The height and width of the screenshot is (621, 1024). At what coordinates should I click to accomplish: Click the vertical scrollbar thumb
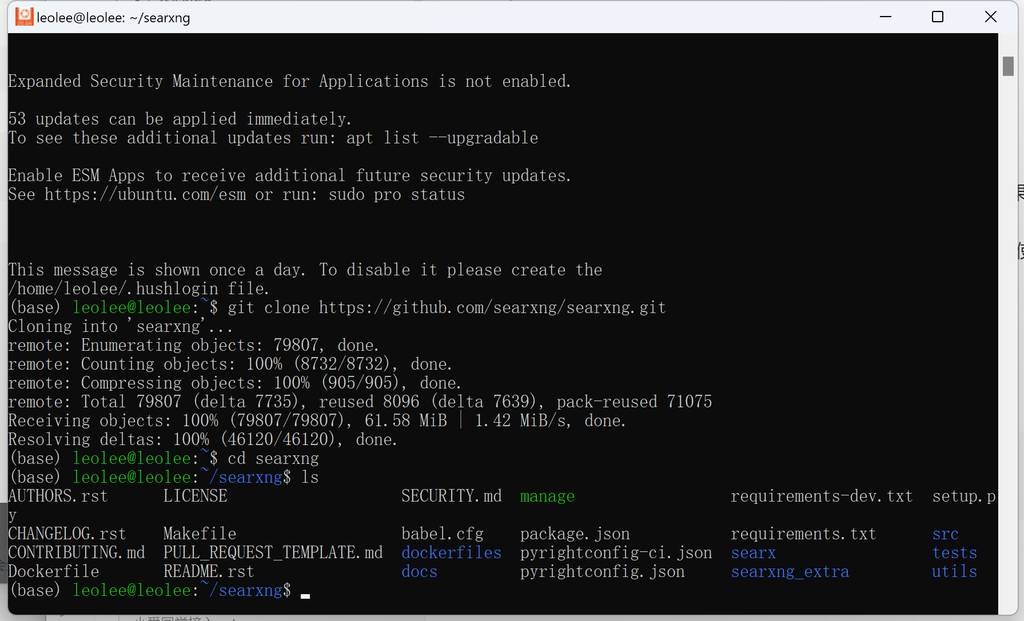[1008, 66]
